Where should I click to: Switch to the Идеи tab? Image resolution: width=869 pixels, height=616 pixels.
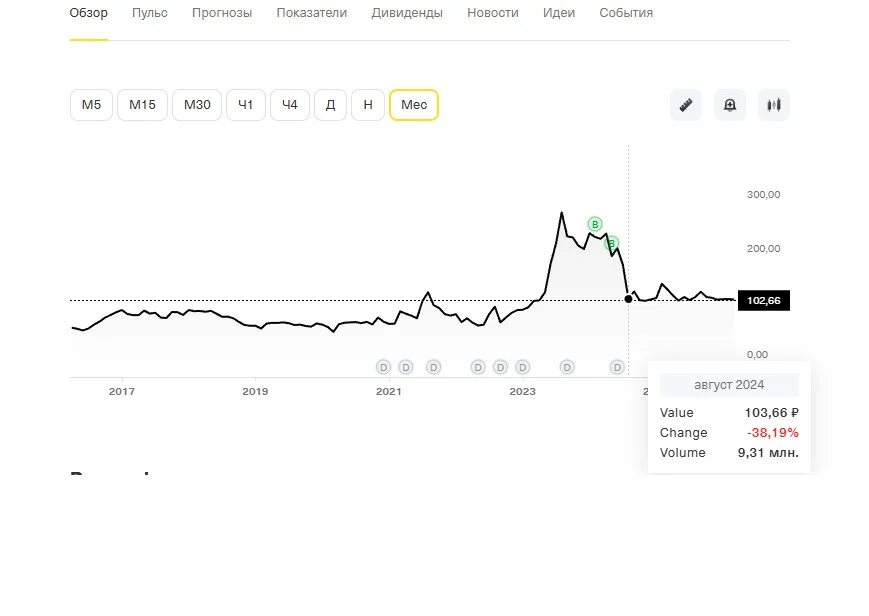(x=559, y=13)
